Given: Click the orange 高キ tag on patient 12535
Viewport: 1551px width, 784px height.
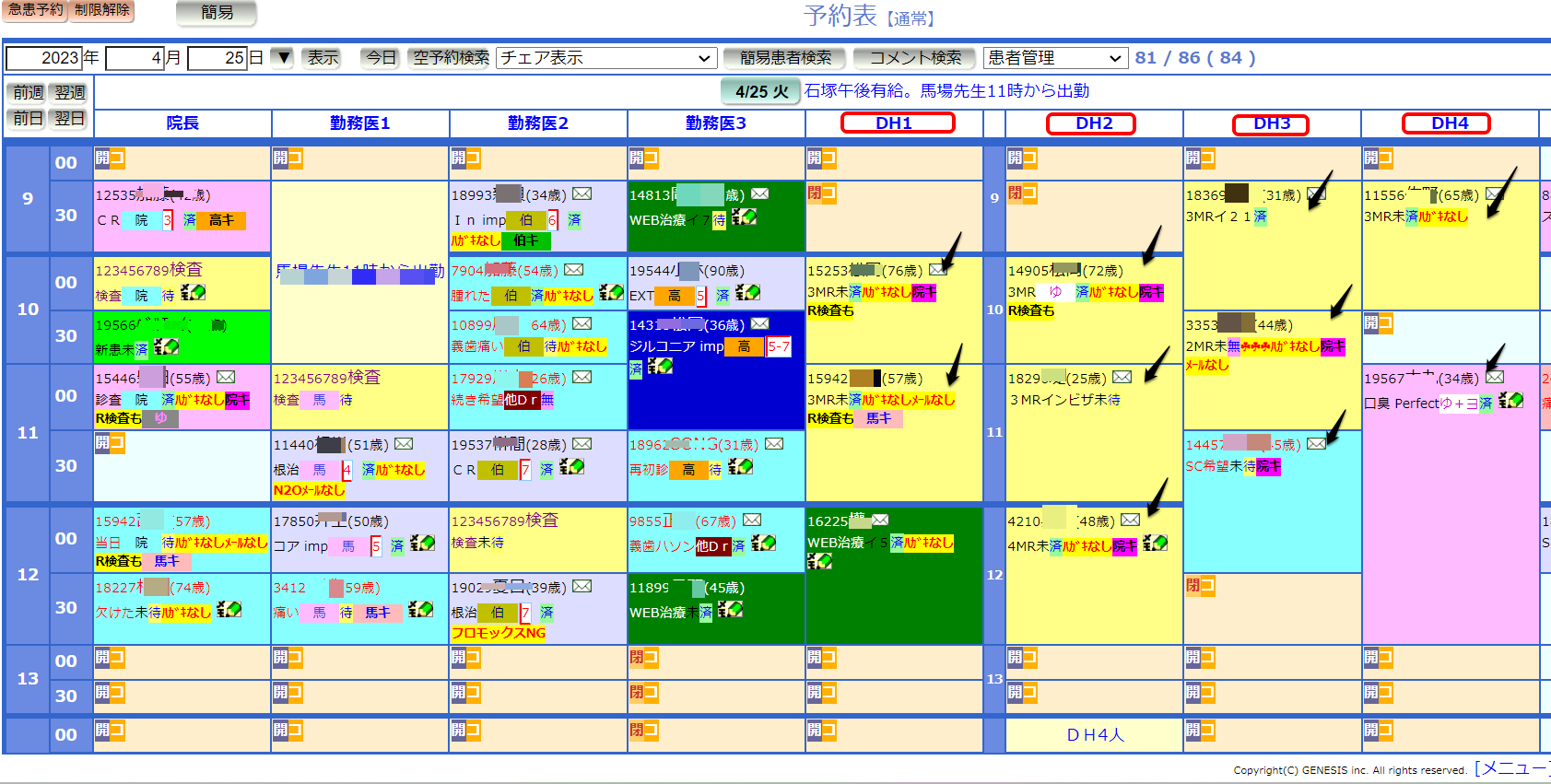Looking at the screenshot, I should [221, 220].
